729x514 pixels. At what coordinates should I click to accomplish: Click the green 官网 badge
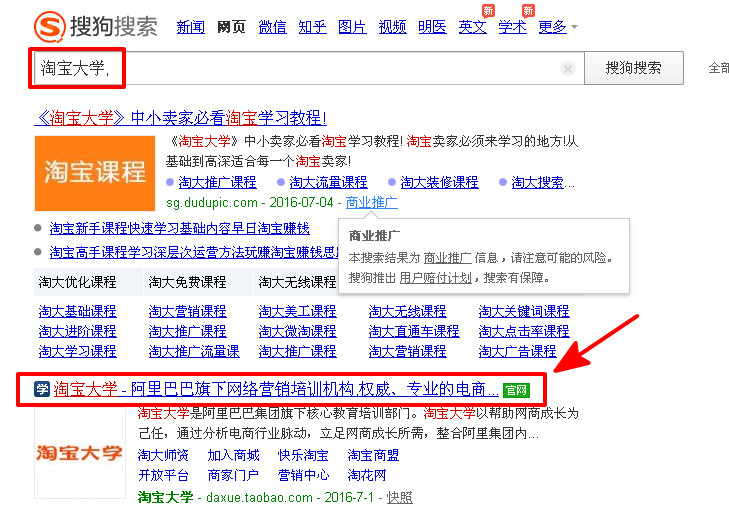pyautogui.click(x=517, y=390)
